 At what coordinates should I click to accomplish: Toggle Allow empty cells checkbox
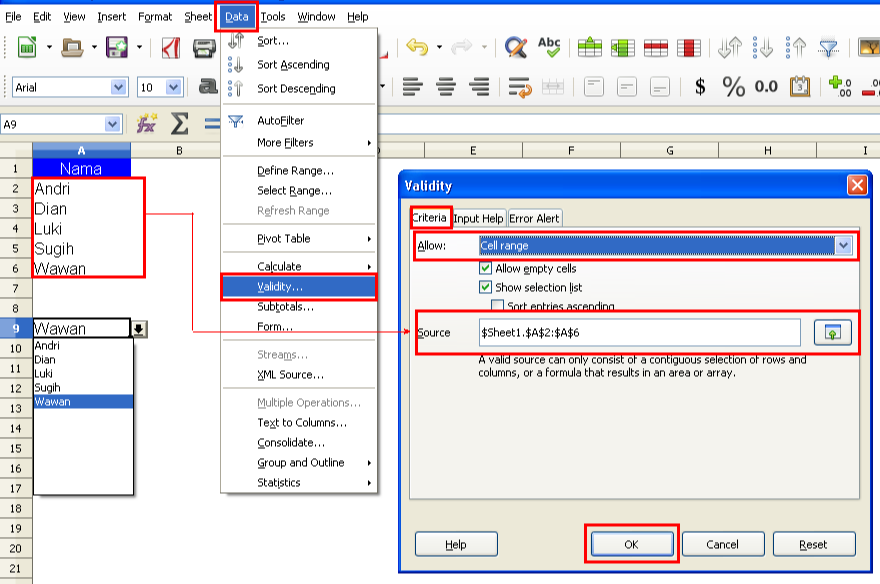click(x=485, y=268)
